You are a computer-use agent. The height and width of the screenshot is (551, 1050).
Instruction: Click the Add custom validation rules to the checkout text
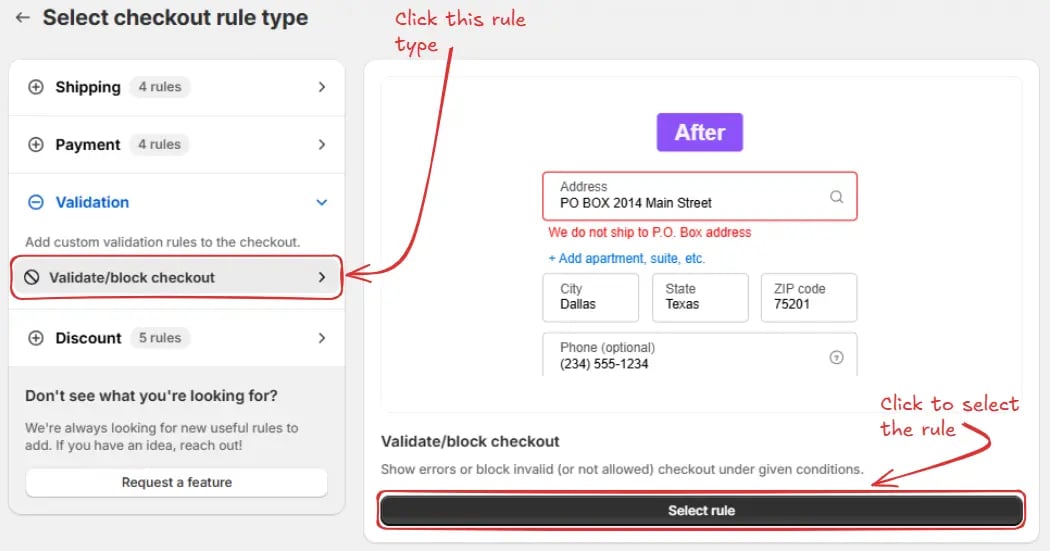click(163, 242)
